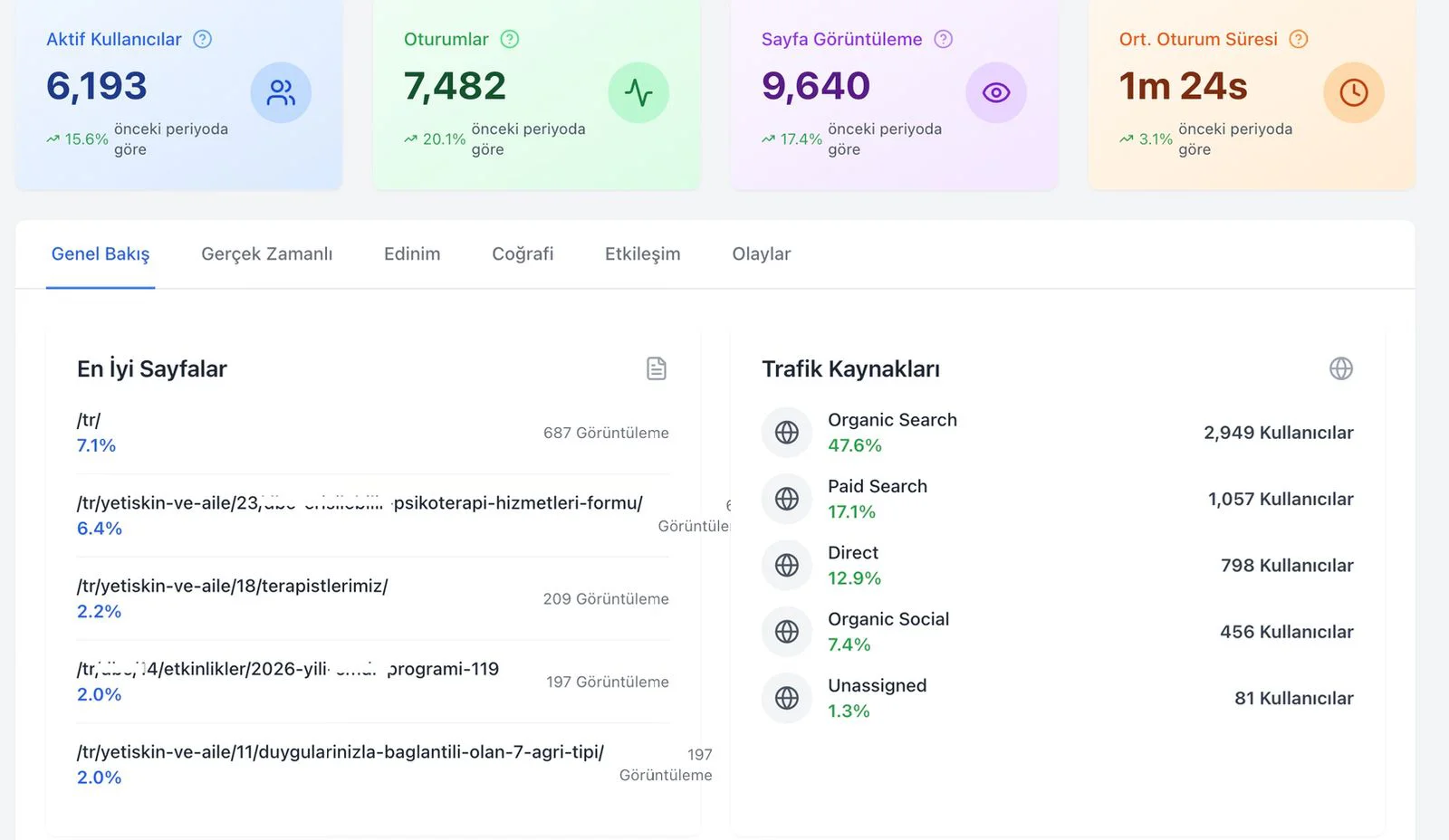Click the activity pulse icon in Oturumlar card
The width and height of the screenshot is (1449, 840).
tap(638, 92)
